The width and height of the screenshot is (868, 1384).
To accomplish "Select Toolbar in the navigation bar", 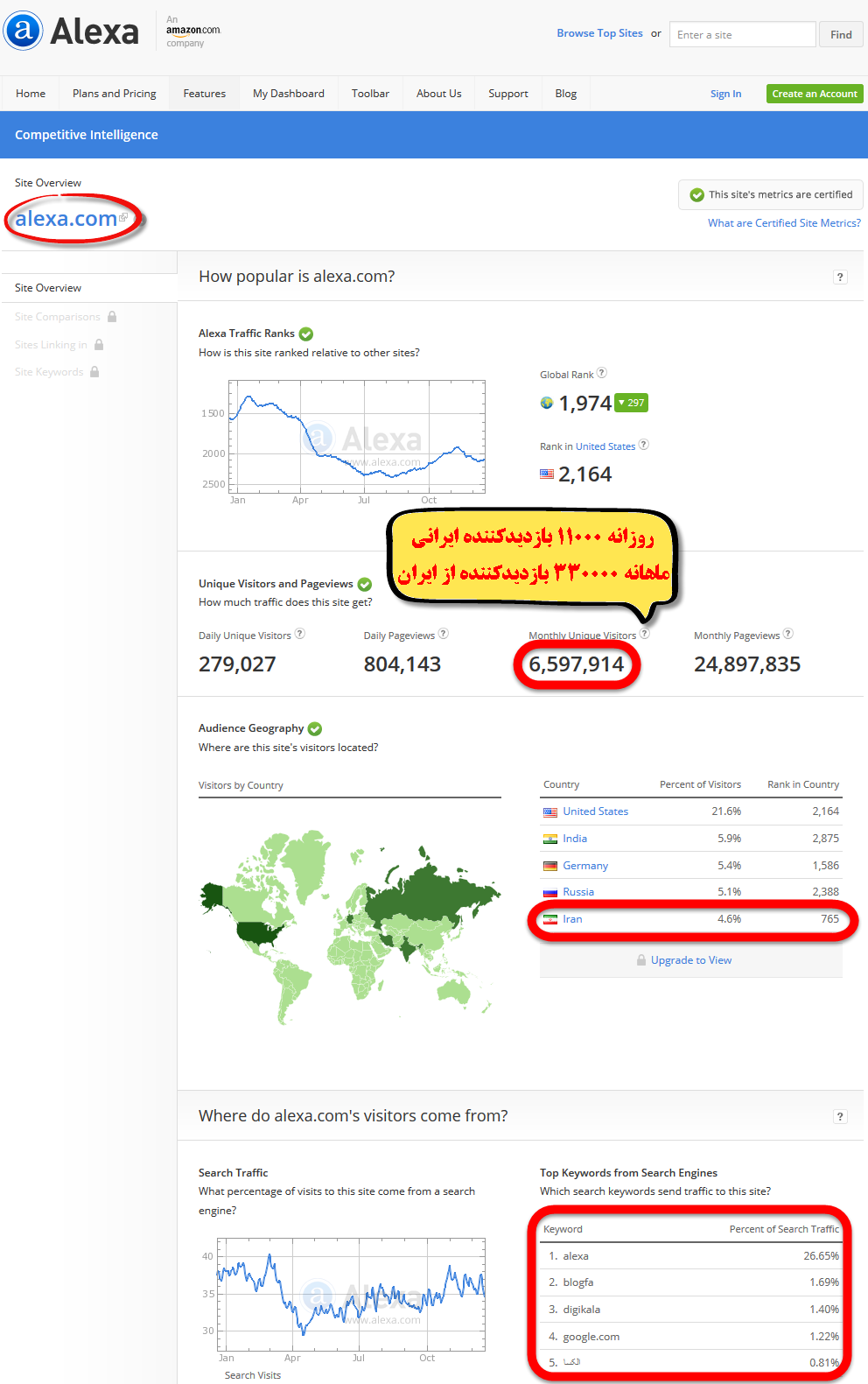I will pyautogui.click(x=370, y=94).
